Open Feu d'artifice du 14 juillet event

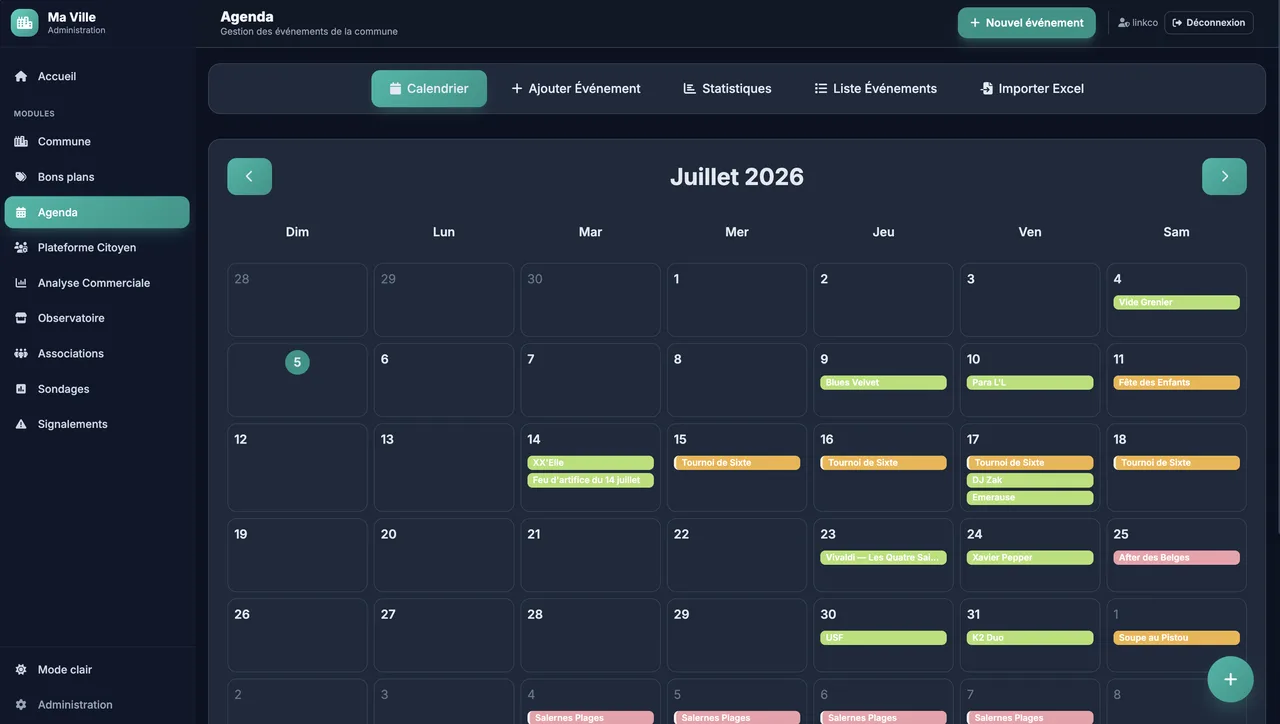point(590,480)
